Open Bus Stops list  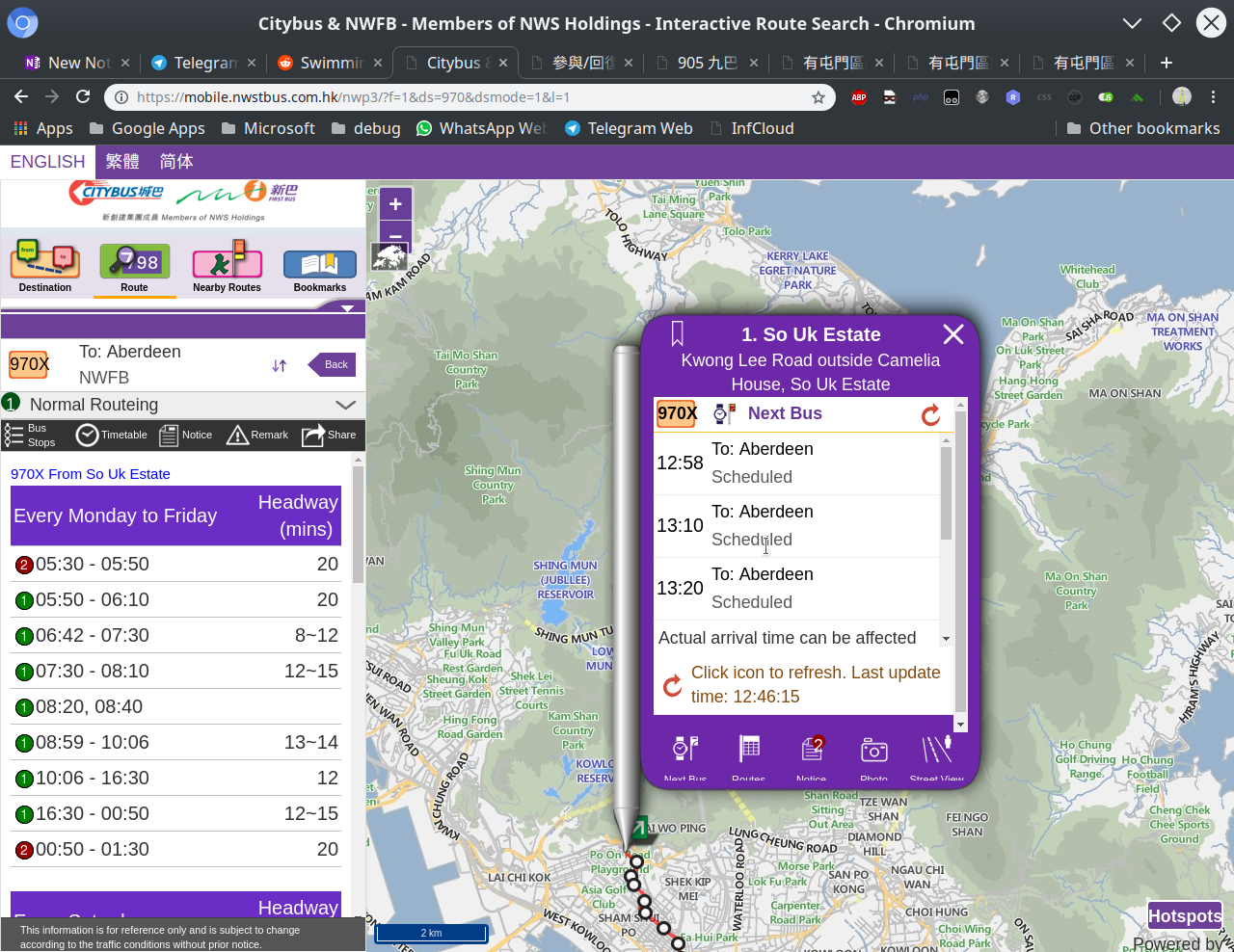click(30, 435)
